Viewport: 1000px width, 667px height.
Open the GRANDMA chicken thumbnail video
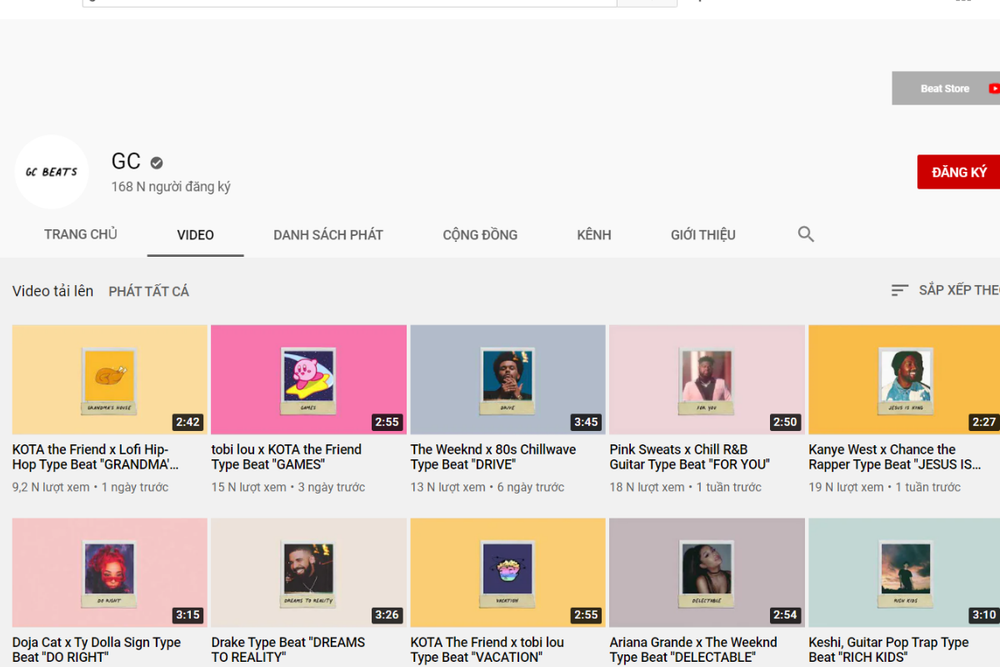(110, 379)
